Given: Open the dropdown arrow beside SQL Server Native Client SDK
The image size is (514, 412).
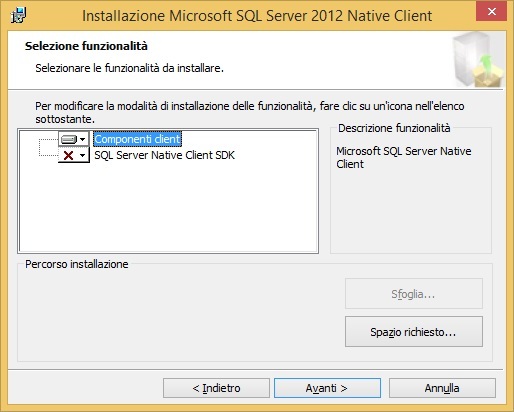Looking at the screenshot, I should tap(82, 155).
